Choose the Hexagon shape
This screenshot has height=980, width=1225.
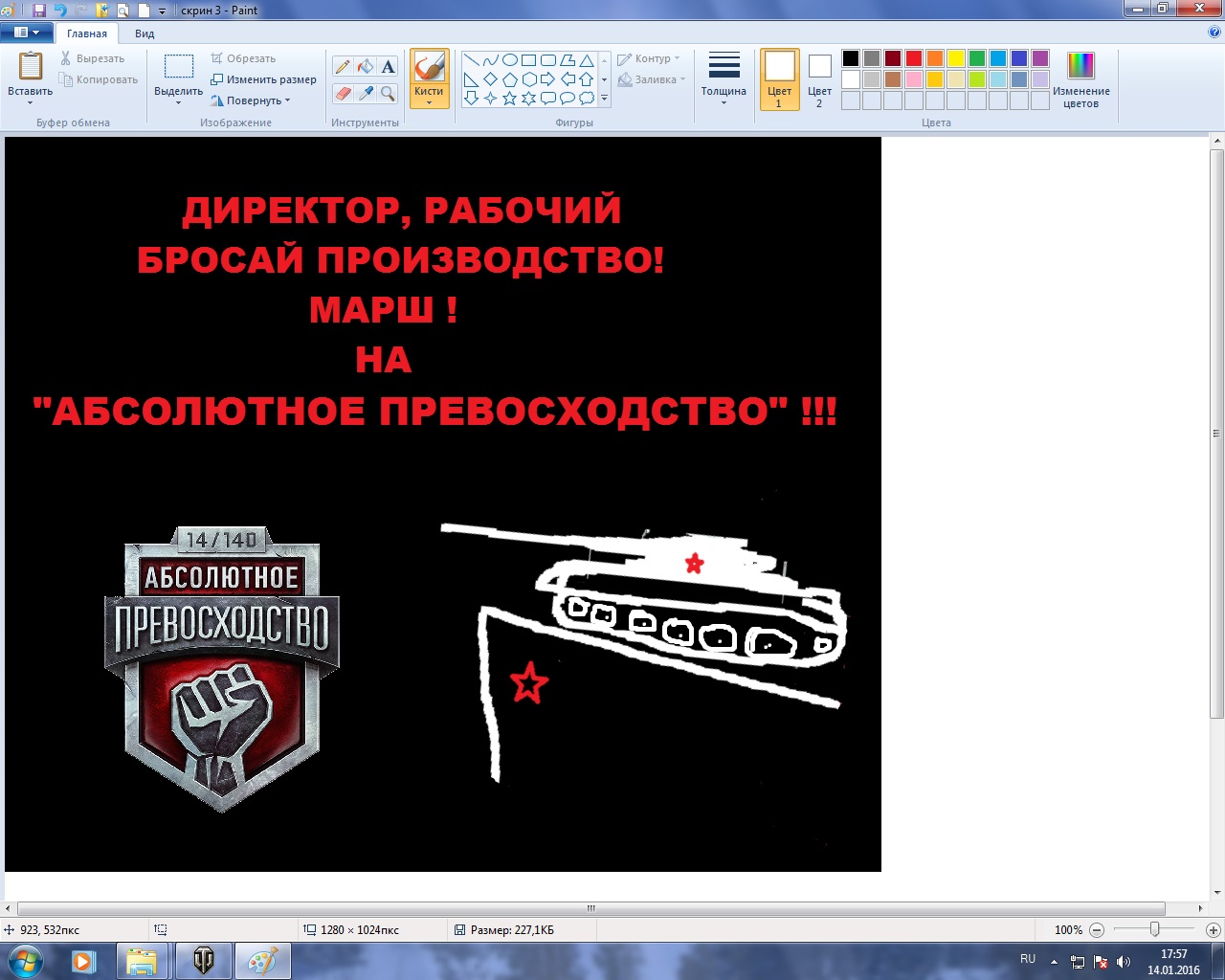(x=528, y=79)
